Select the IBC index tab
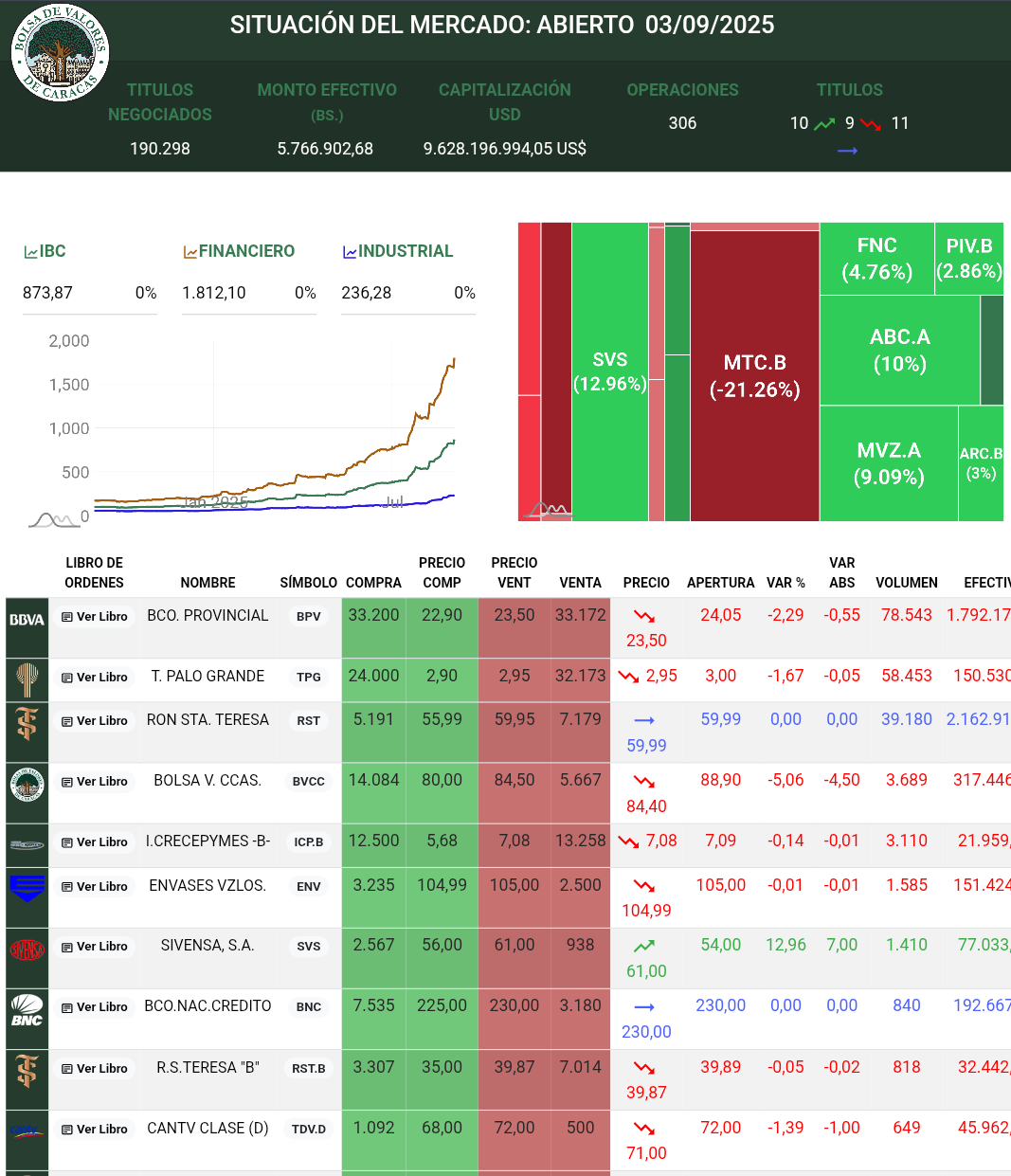Image resolution: width=1011 pixels, height=1176 pixels. 45,251
